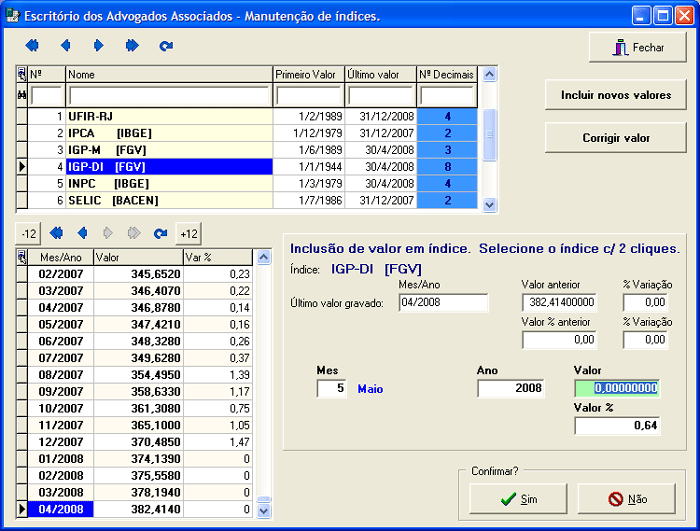Click the Nome column header
The width and height of the screenshot is (700, 531).
(x=169, y=74)
